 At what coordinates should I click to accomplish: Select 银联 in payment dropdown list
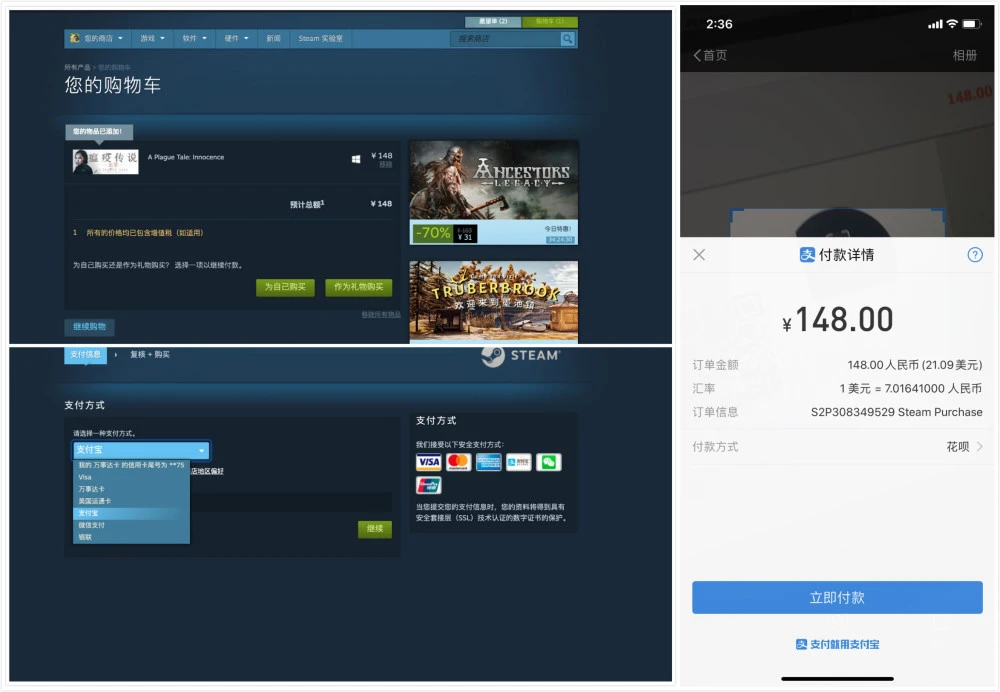[x=131, y=537]
